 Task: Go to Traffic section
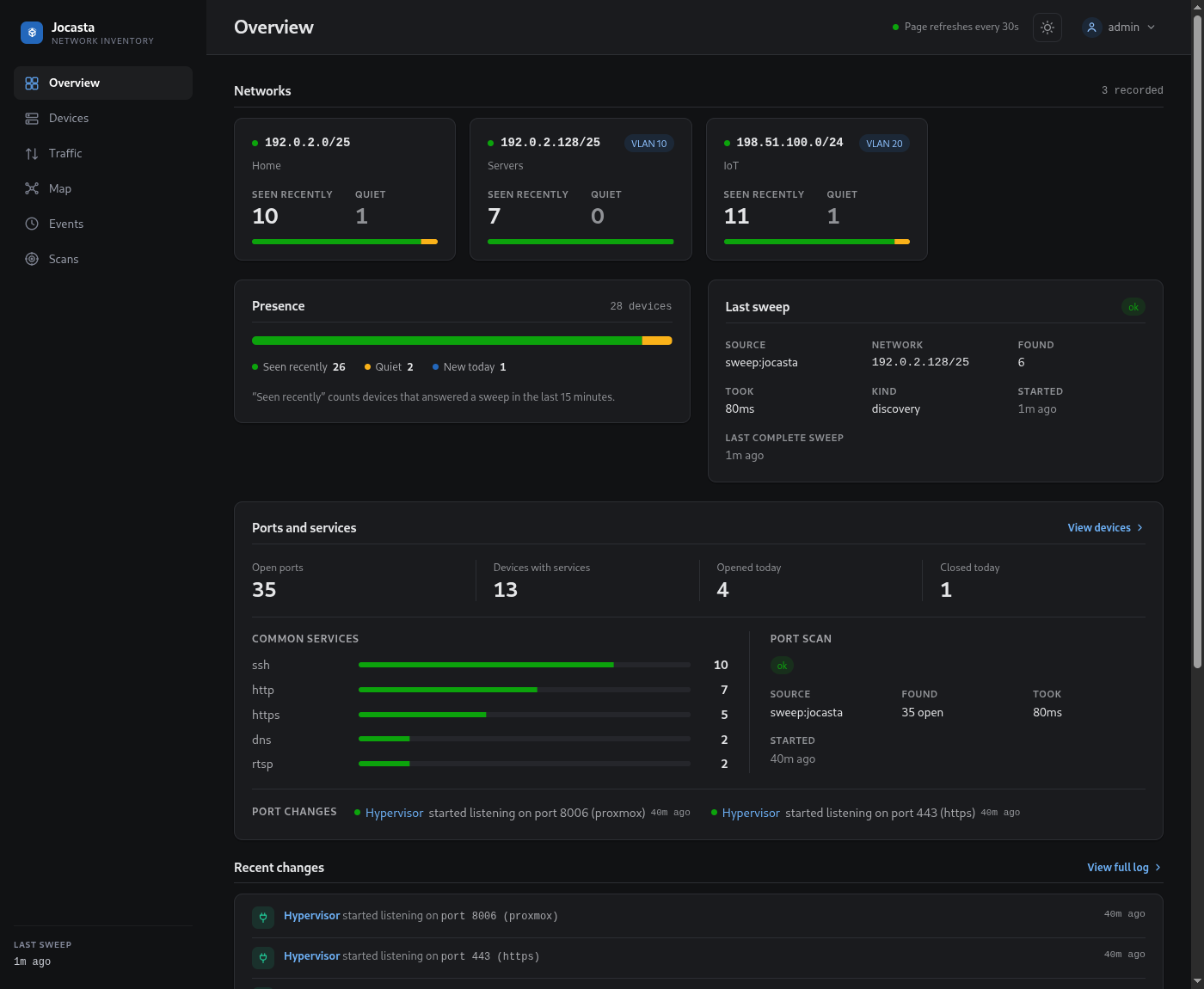coord(103,154)
